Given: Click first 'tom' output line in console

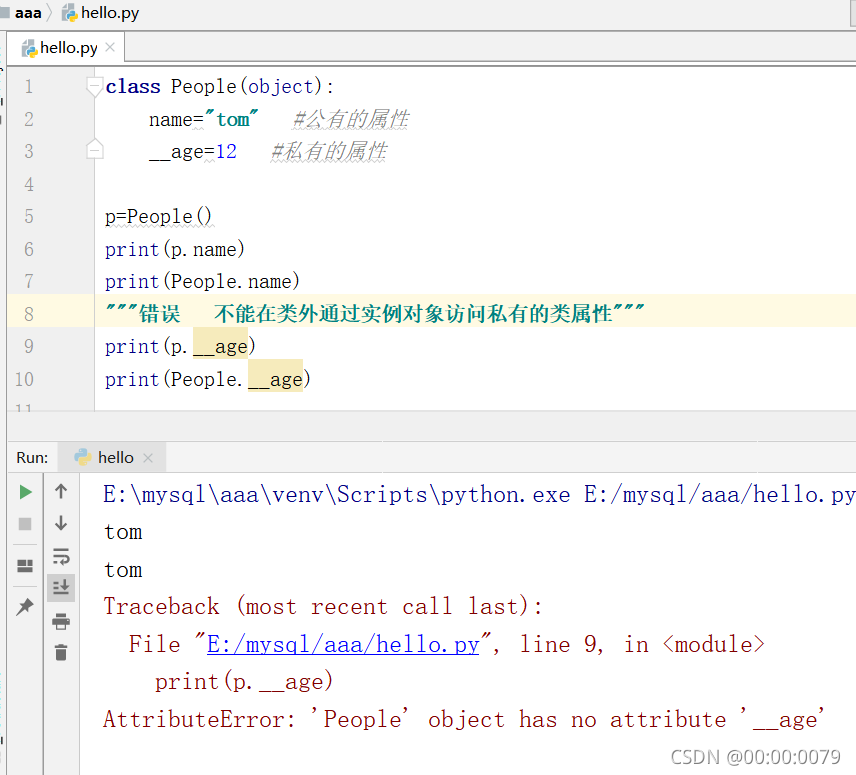Looking at the screenshot, I should [123, 532].
